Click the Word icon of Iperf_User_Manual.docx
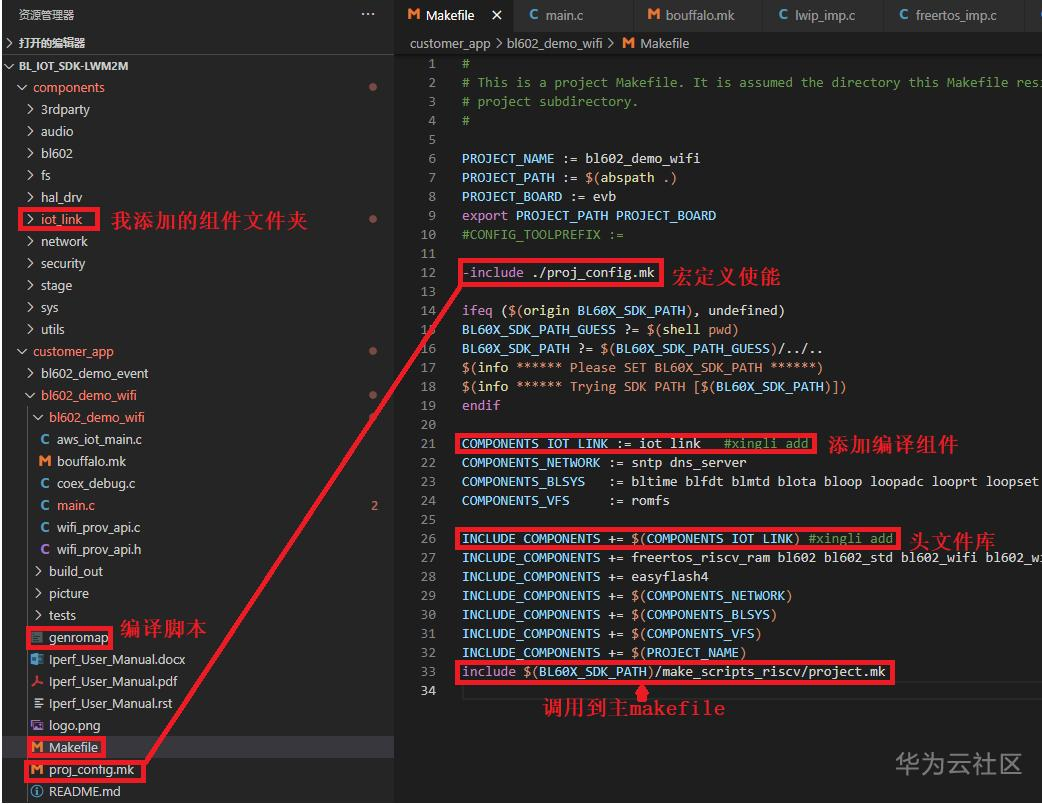The width and height of the screenshot is (1042, 804). pyautogui.click(x=37, y=659)
